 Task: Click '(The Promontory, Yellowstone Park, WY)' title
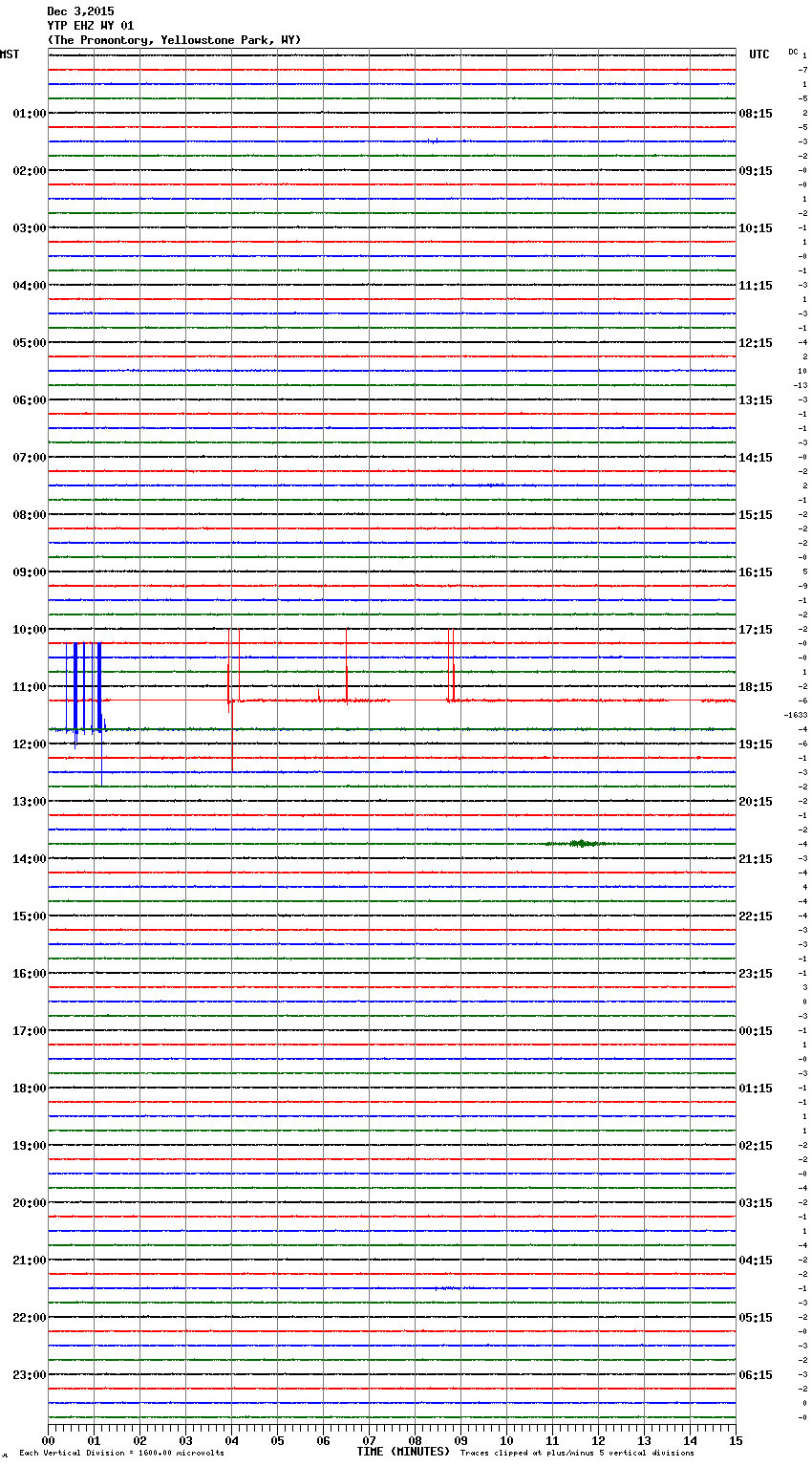(174, 40)
